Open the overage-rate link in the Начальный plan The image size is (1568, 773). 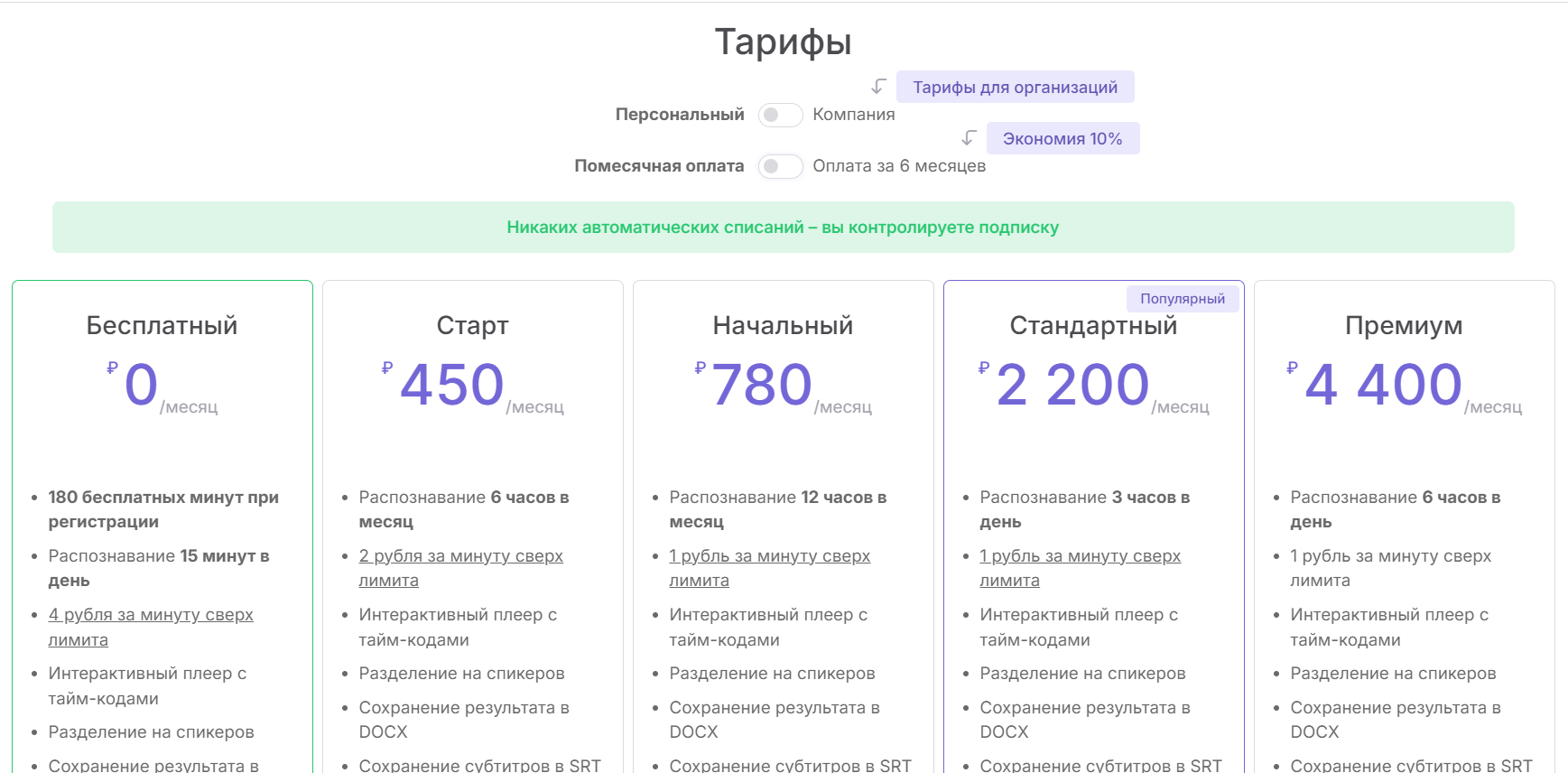(x=769, y=556)
